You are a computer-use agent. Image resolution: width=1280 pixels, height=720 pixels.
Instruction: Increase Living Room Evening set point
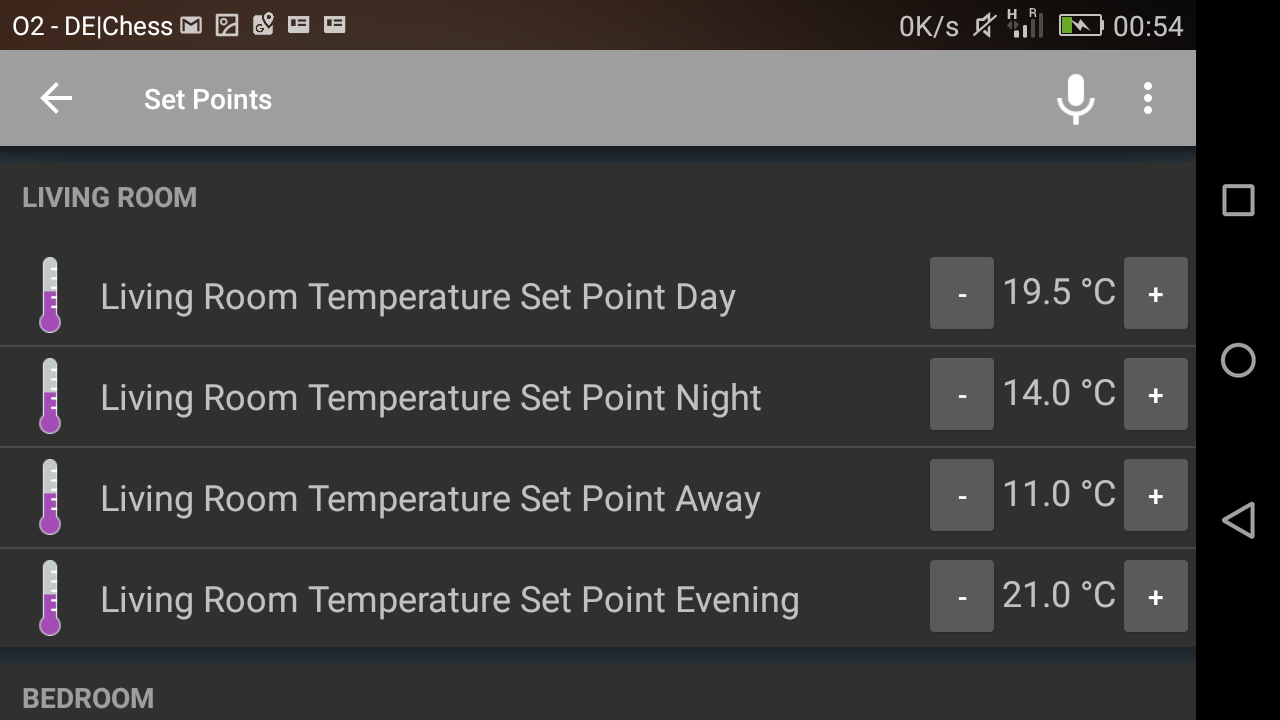pyautogui.click(x=1155, y=597)
